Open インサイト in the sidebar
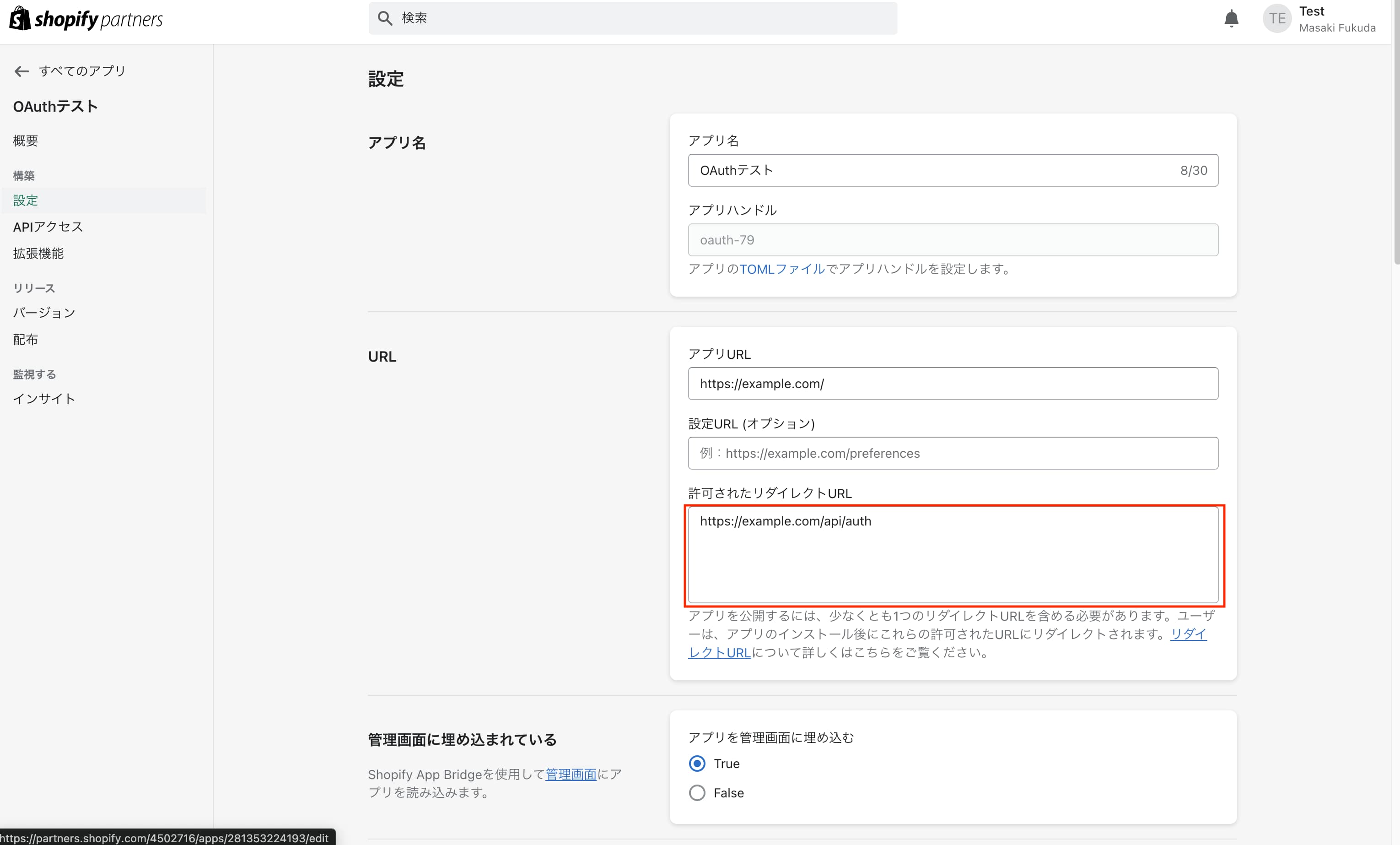Image resolution: width=1400 pixels, height=845 pixels. point(44,399)
